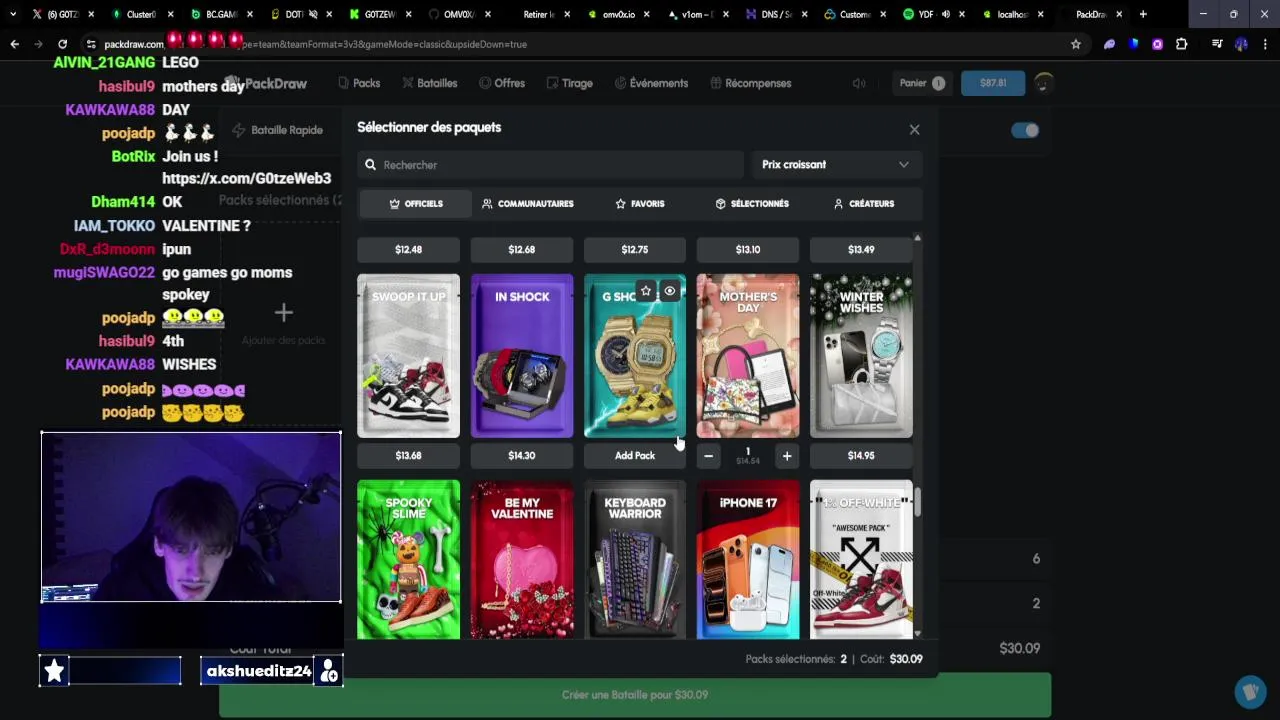This screenshot has width=1280, height=720.
Task: Add pack priced $12.68
Action: coord(522,250)
